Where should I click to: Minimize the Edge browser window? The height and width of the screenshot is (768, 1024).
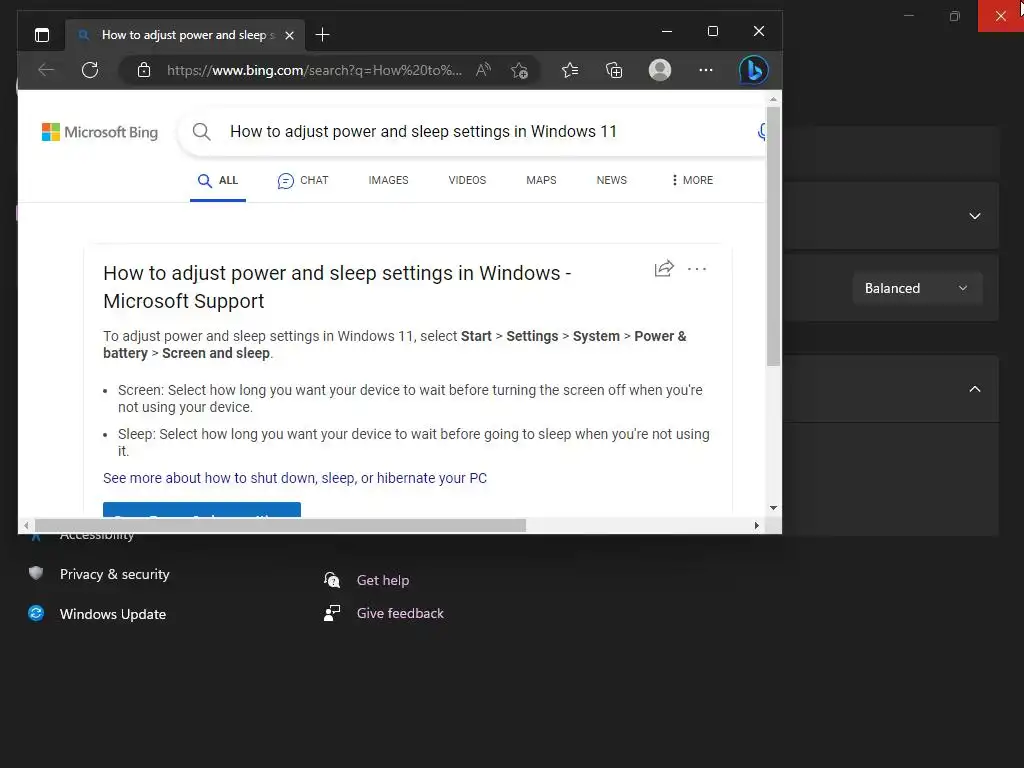pos(667,31)
